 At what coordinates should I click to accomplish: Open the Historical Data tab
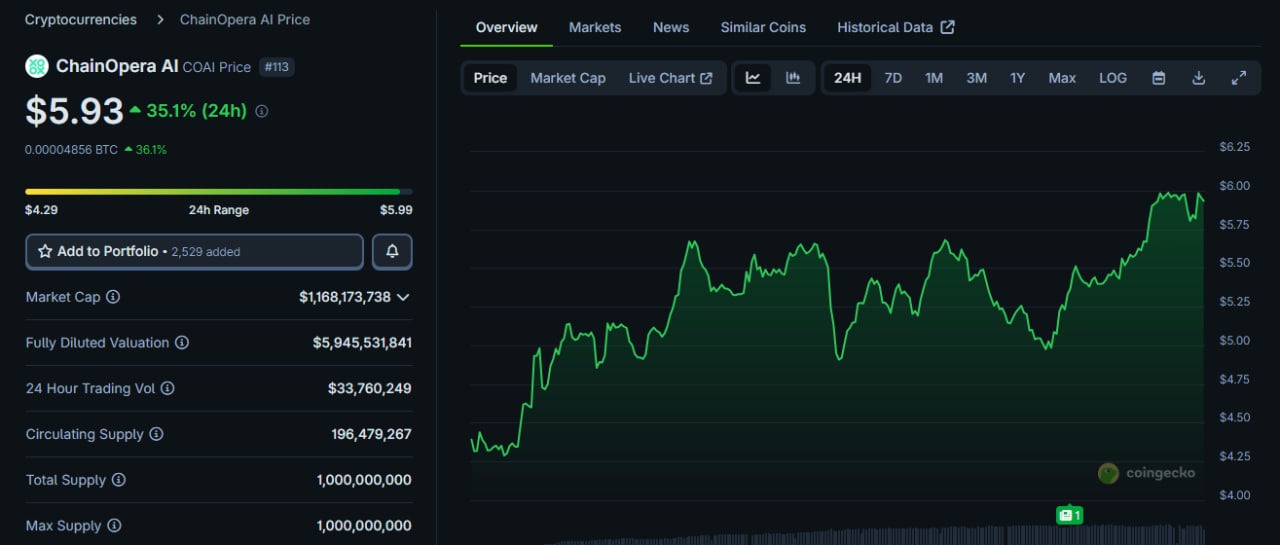click(895, 27)
